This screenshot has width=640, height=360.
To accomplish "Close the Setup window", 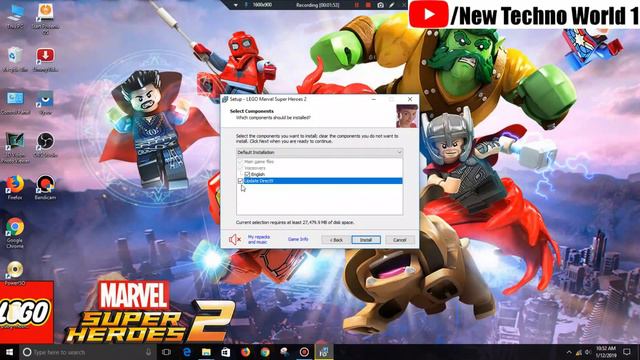I will [410, 99].
